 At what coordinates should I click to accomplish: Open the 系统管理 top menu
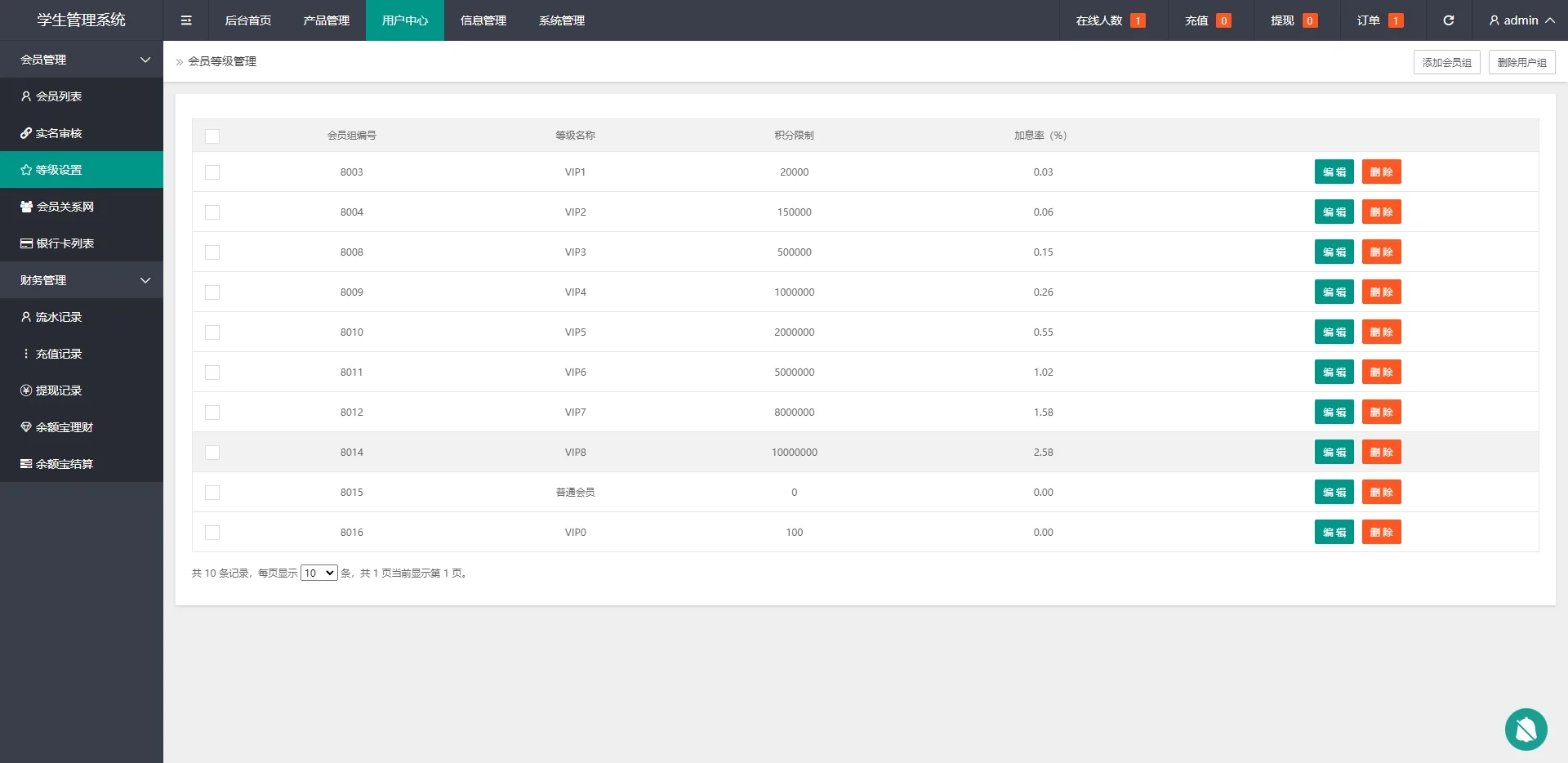pyautogui.click(x=561, y=20)
